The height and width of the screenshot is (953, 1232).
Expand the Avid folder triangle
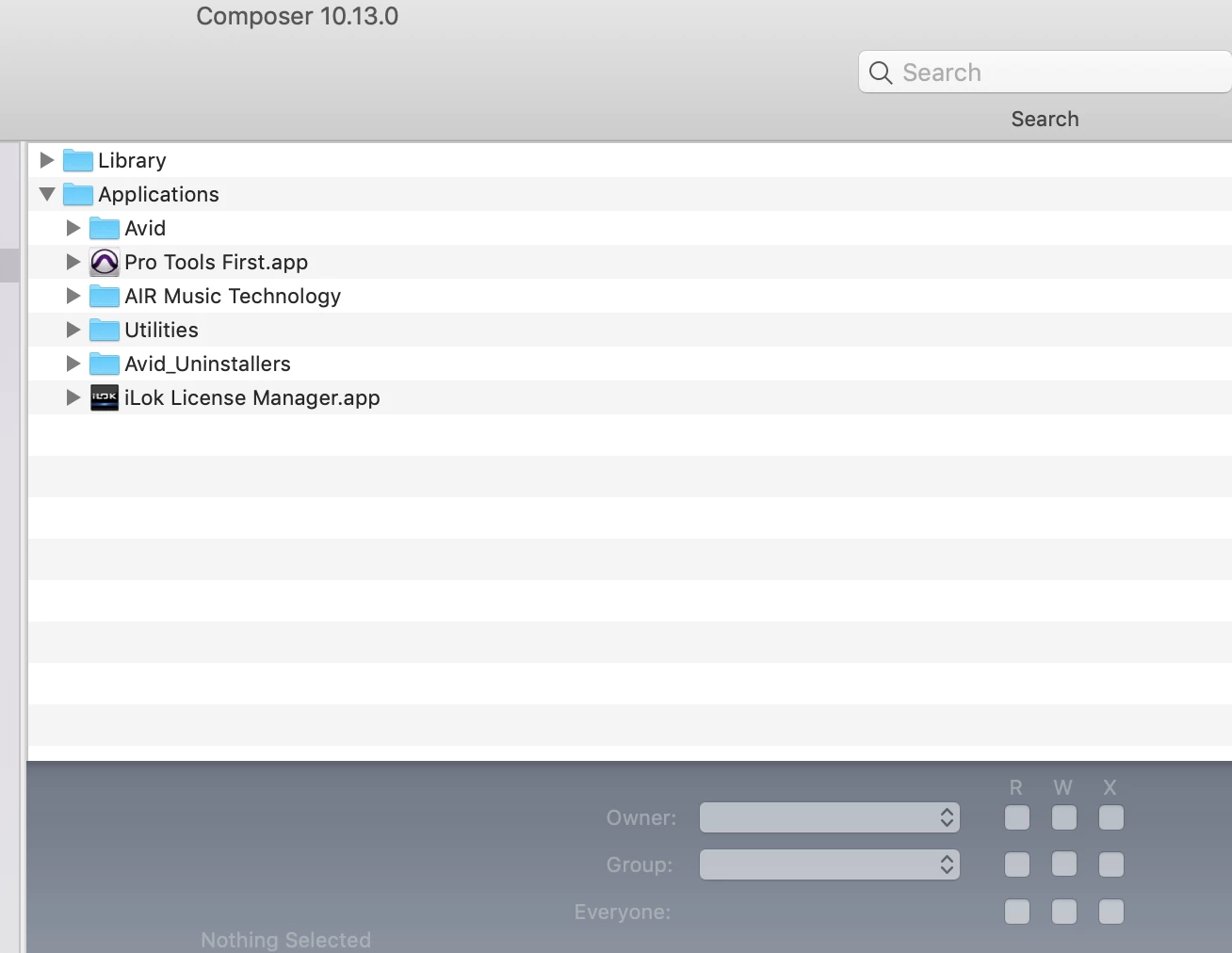click(73, 228)
